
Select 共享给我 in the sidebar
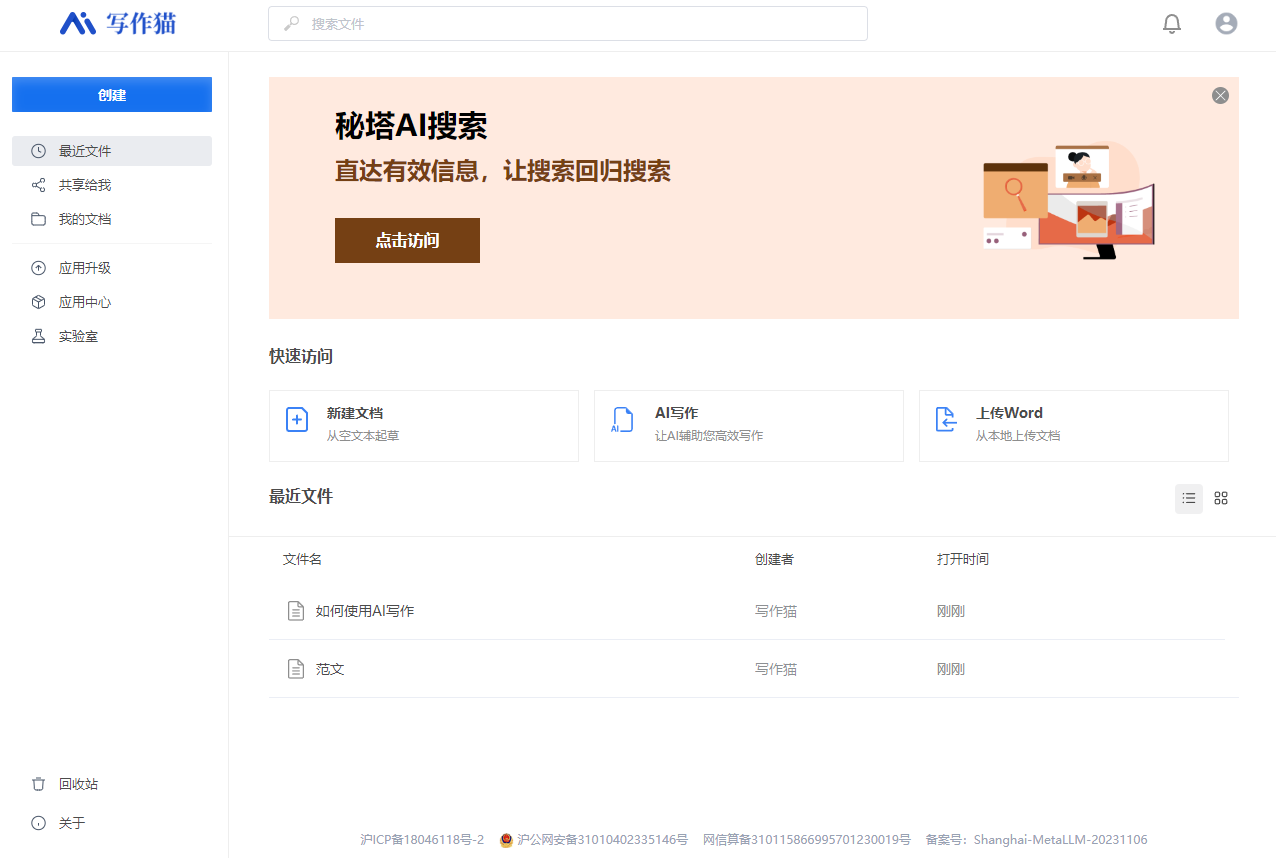pyautogui.click(x=84, y=184)
